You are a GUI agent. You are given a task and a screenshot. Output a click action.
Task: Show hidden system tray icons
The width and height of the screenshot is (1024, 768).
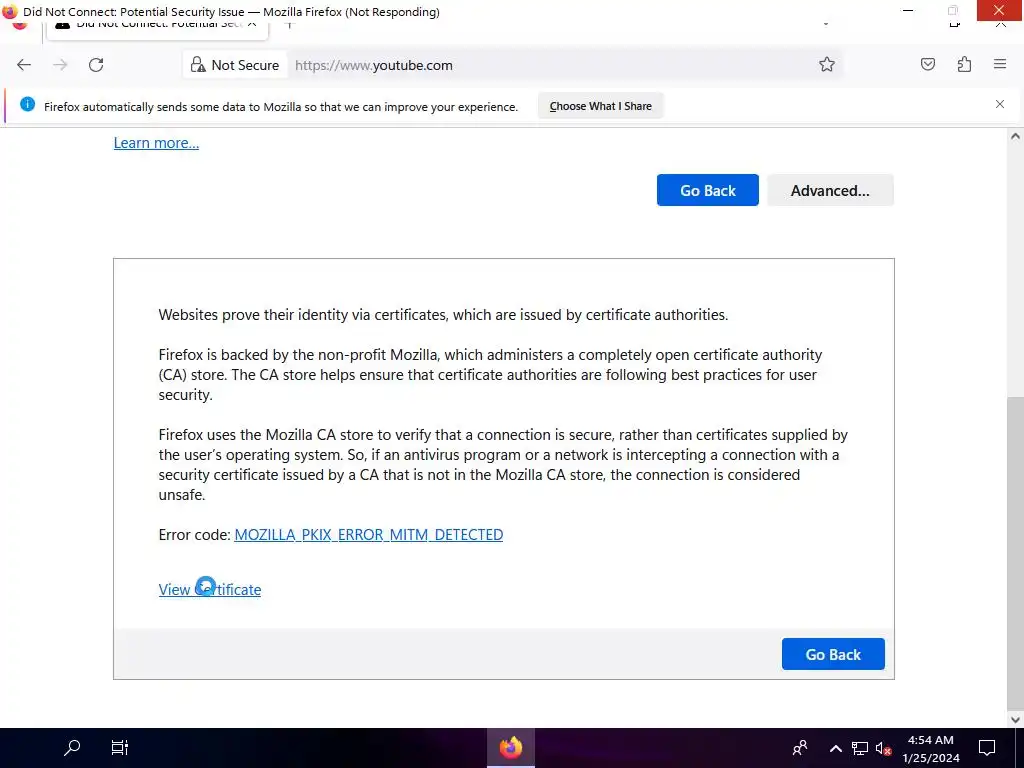(835, 748)
